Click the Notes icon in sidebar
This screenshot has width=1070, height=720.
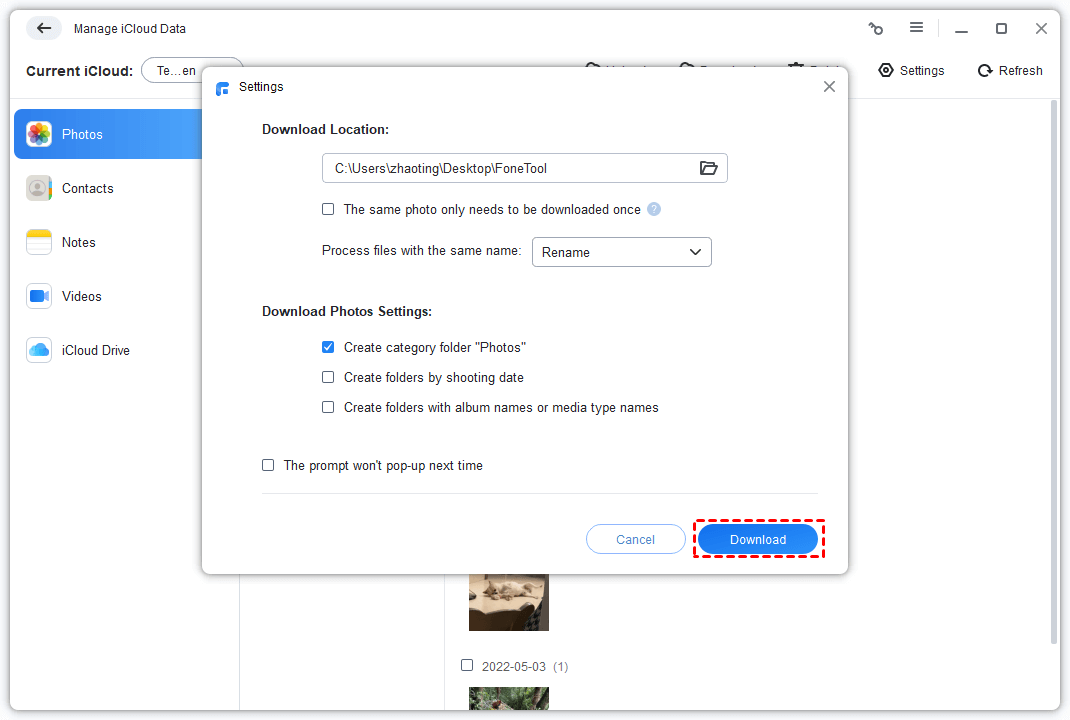click(x=39, y=242)
